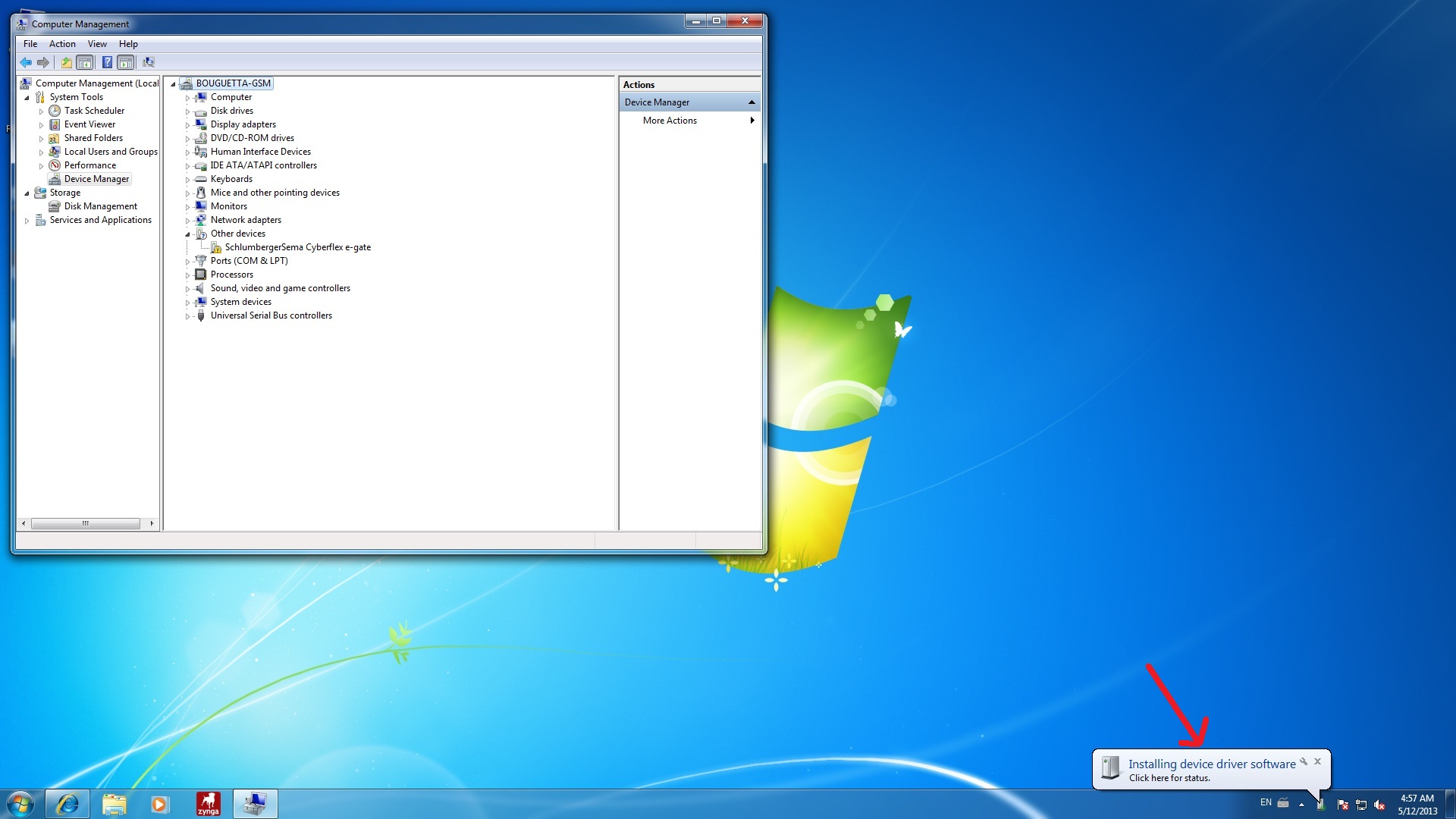
Task: Click the Keyboards category icon
Action: pos(201,179)
